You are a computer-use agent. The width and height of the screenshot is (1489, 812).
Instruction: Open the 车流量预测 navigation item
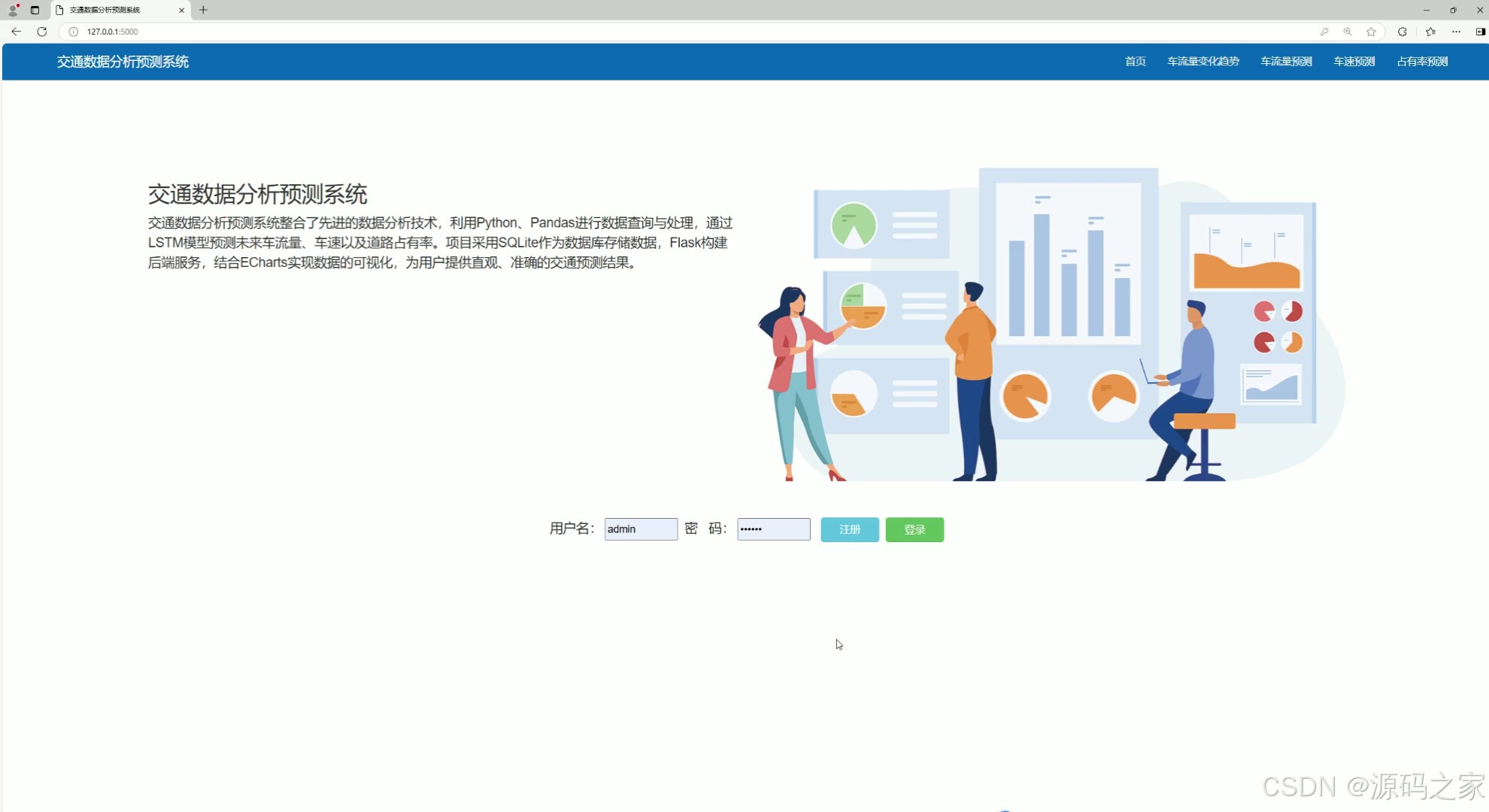1285,61
